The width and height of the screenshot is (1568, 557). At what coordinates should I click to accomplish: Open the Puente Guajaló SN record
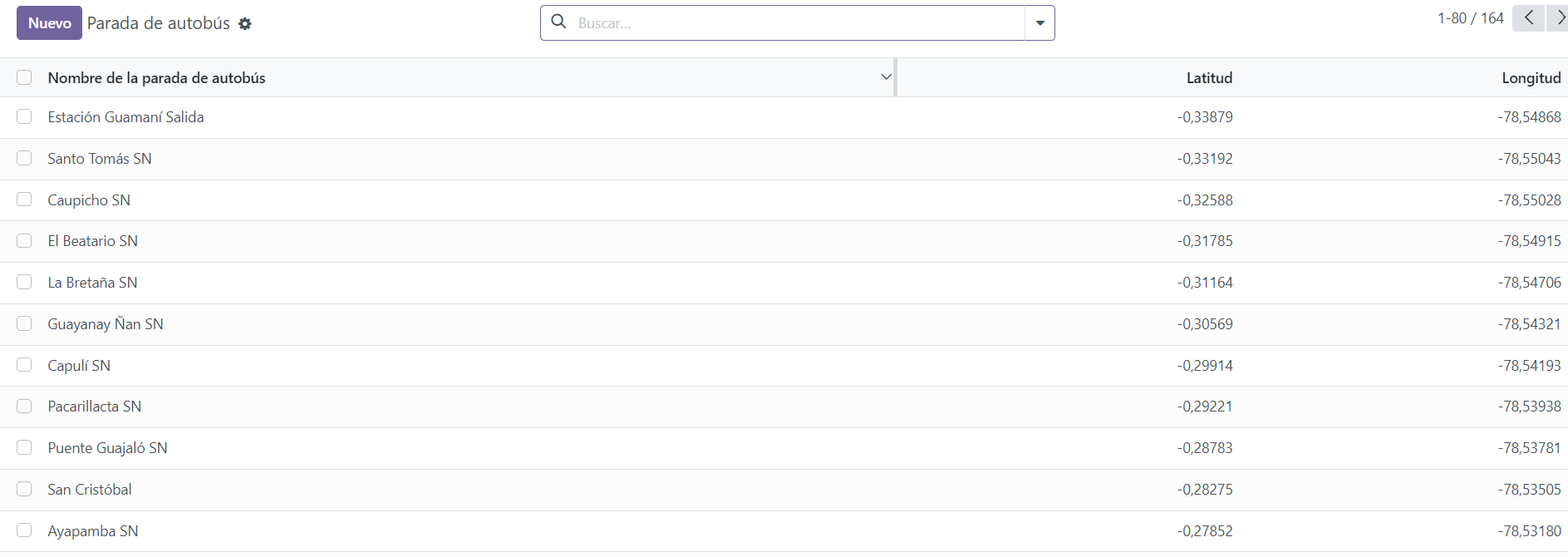[x=107, y=448]
